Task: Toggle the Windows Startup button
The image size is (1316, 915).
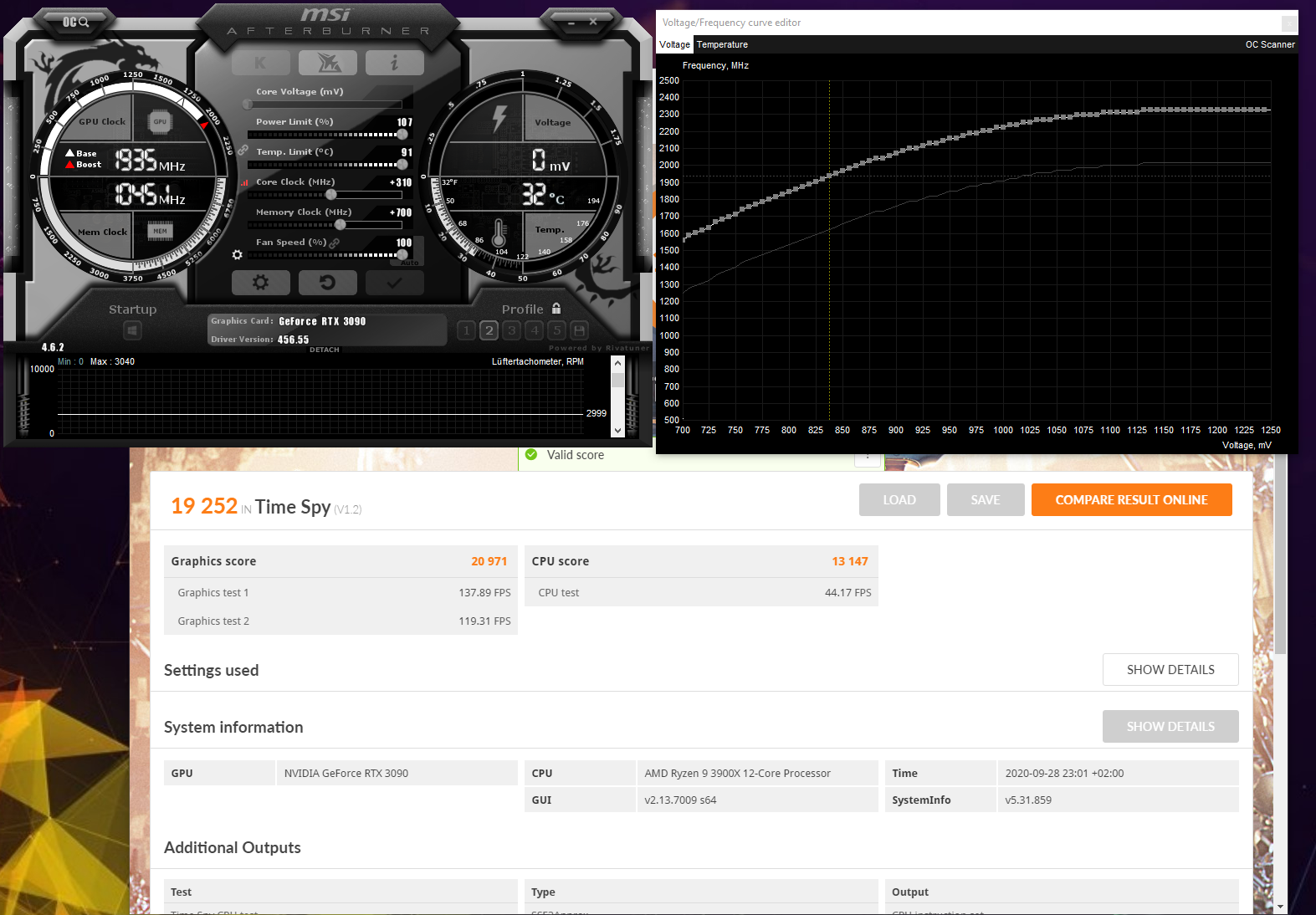Action: coord(132,331)
